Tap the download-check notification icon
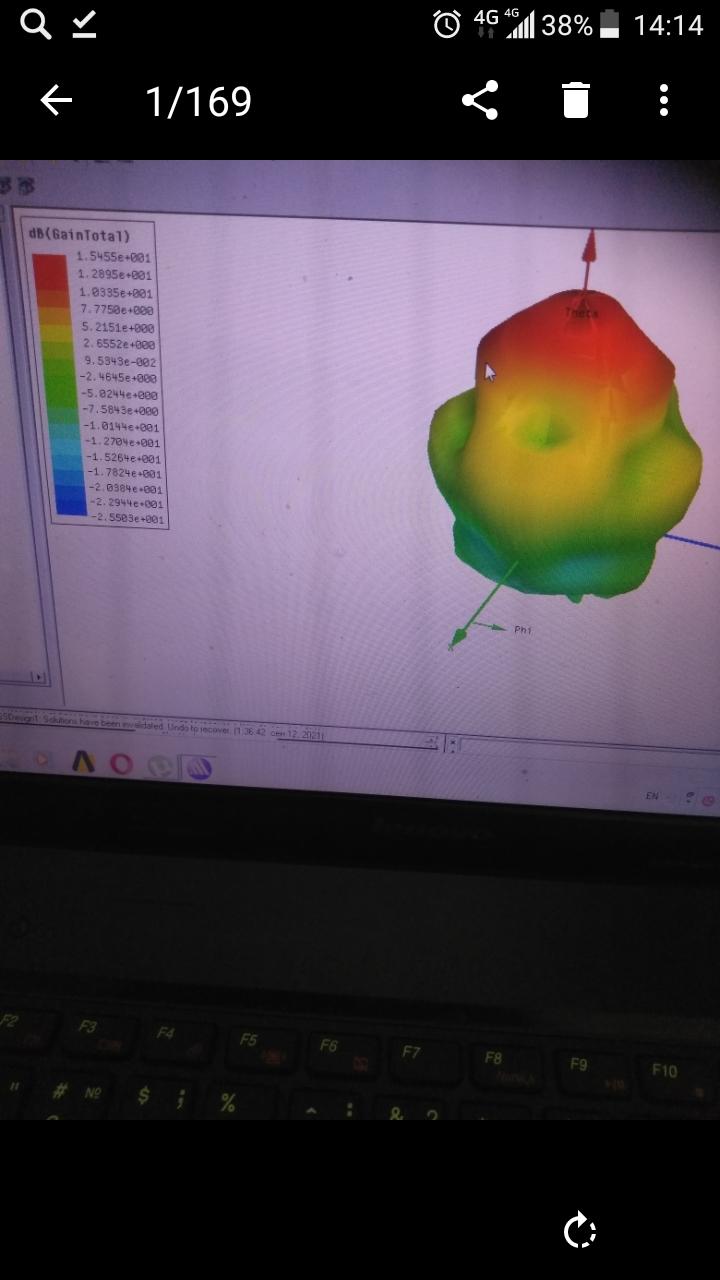Image resolution: width=720 pixels, height=1280 pixels. [85, 25]
